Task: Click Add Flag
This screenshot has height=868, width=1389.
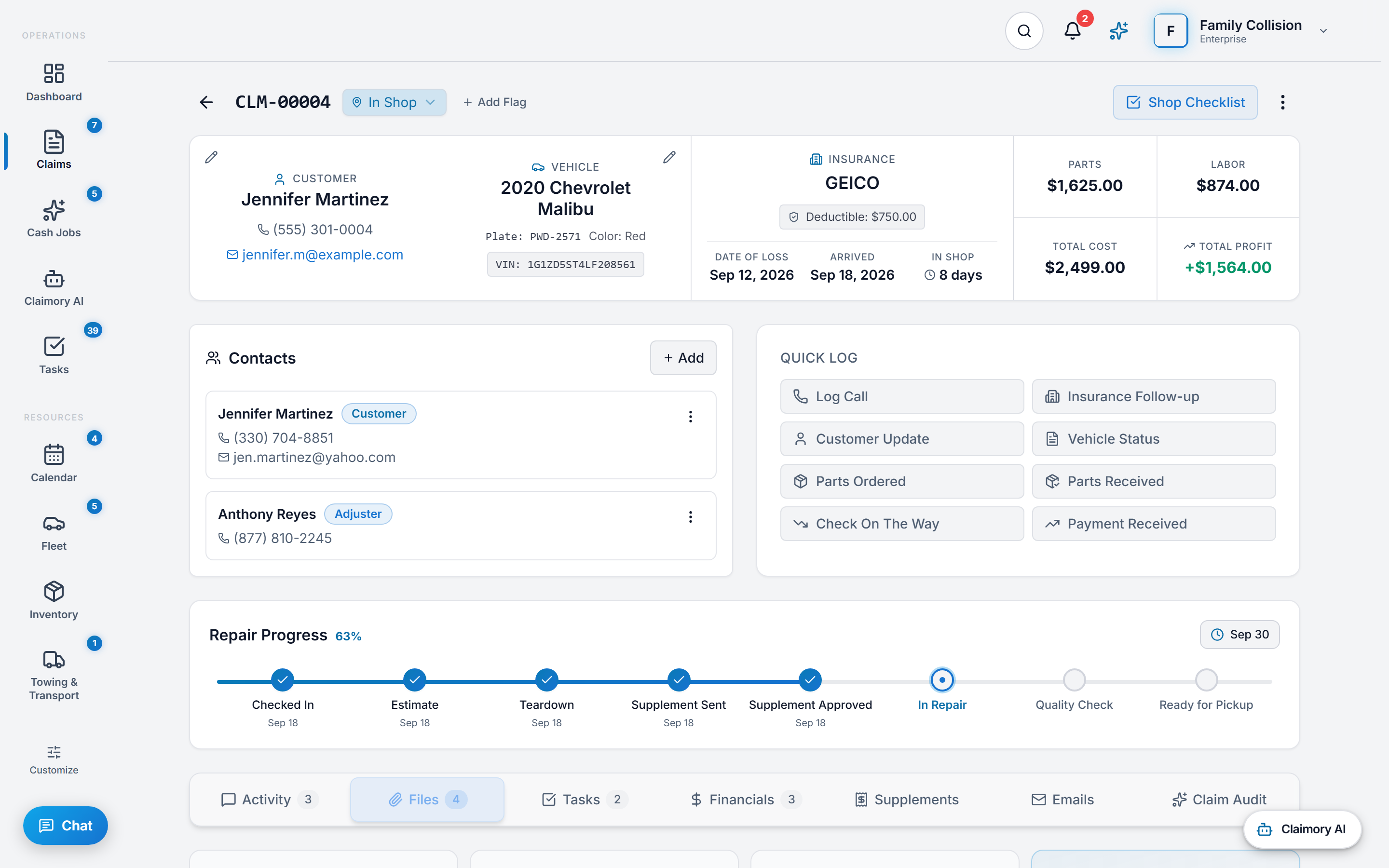Action: click(495, 102)
